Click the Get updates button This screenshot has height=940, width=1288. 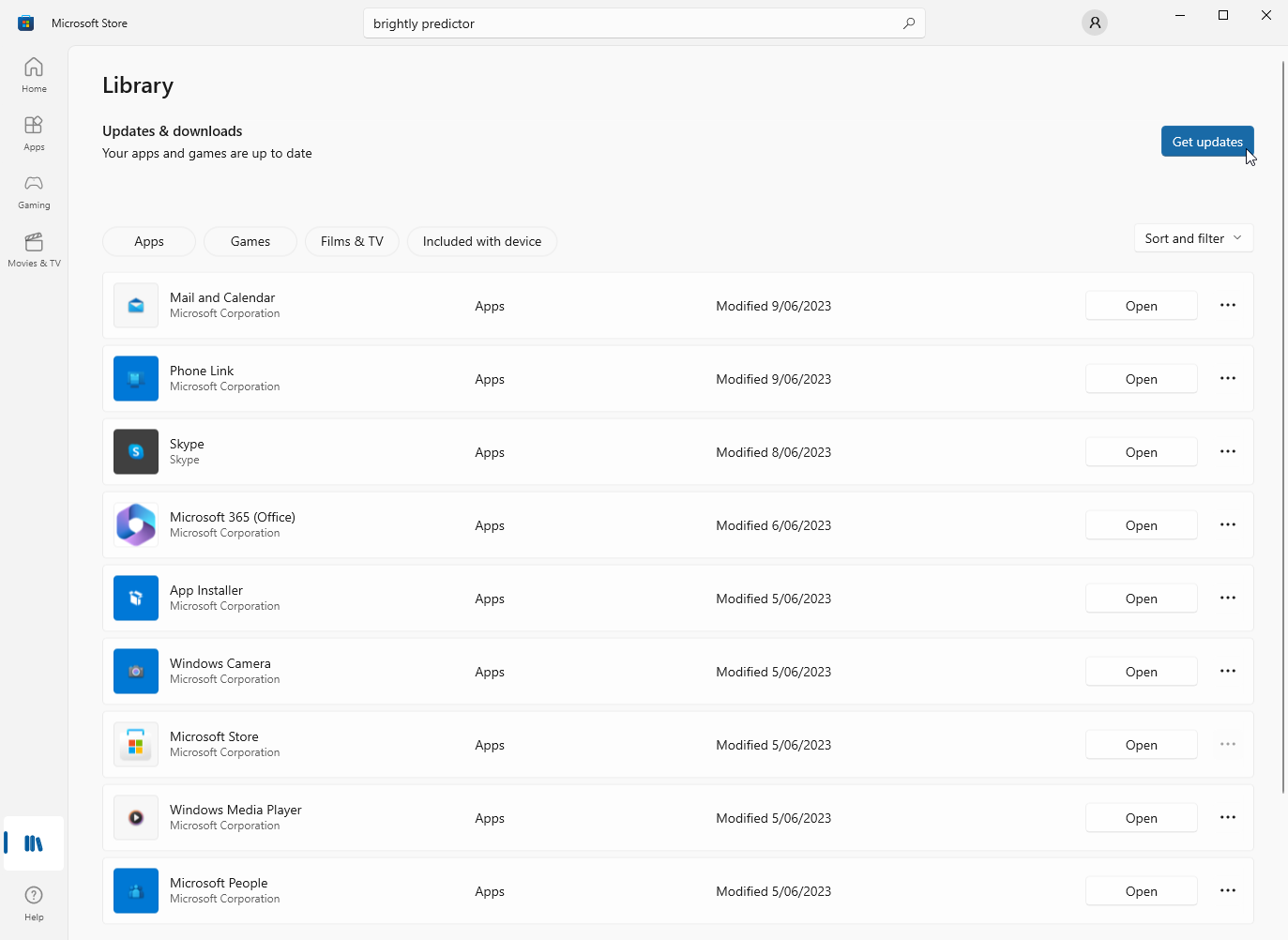(1207, 142)
